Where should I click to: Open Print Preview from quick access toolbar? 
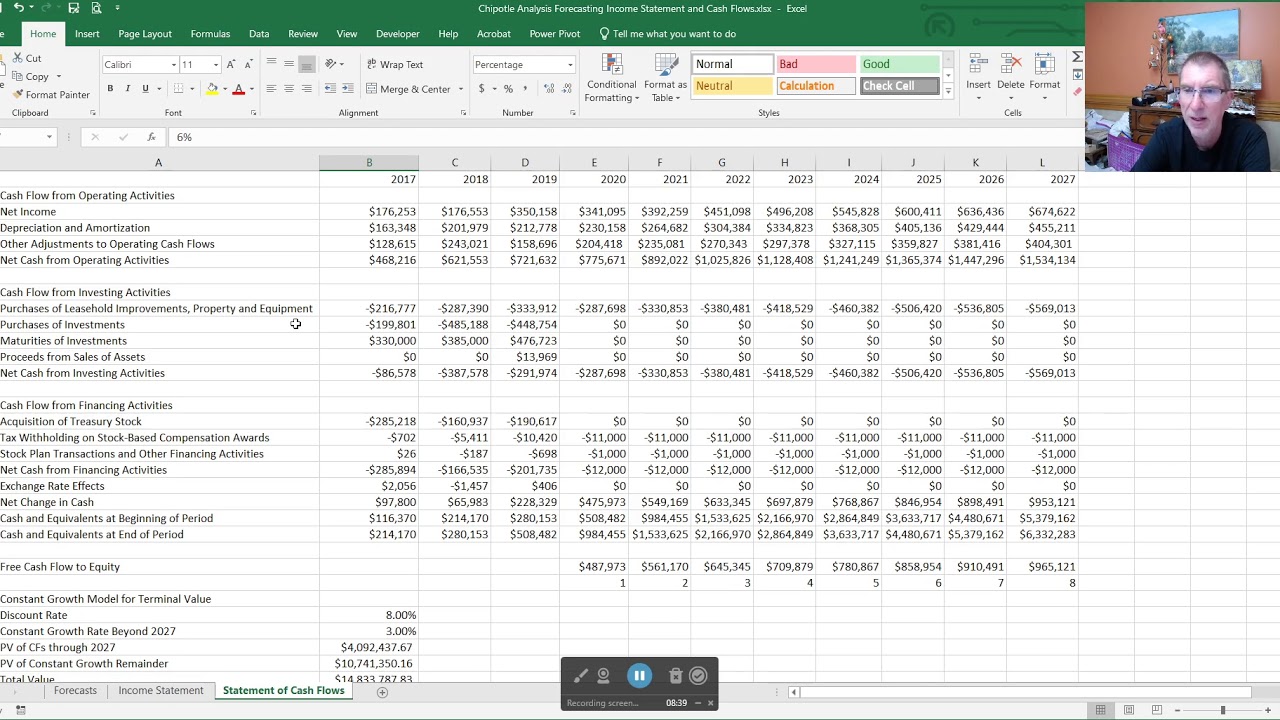coord(96,8)
